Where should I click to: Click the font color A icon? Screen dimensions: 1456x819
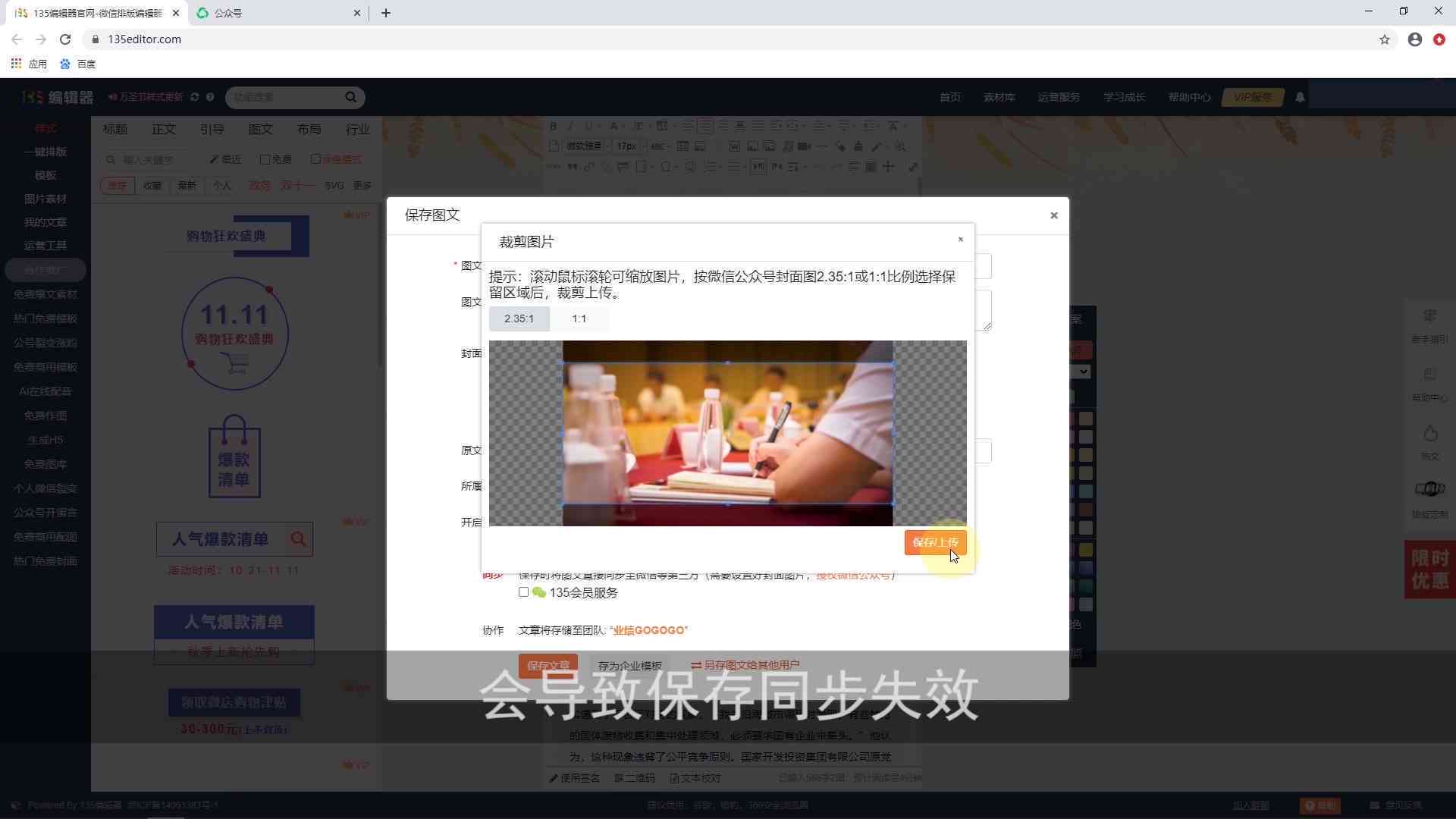coord(613,126)
